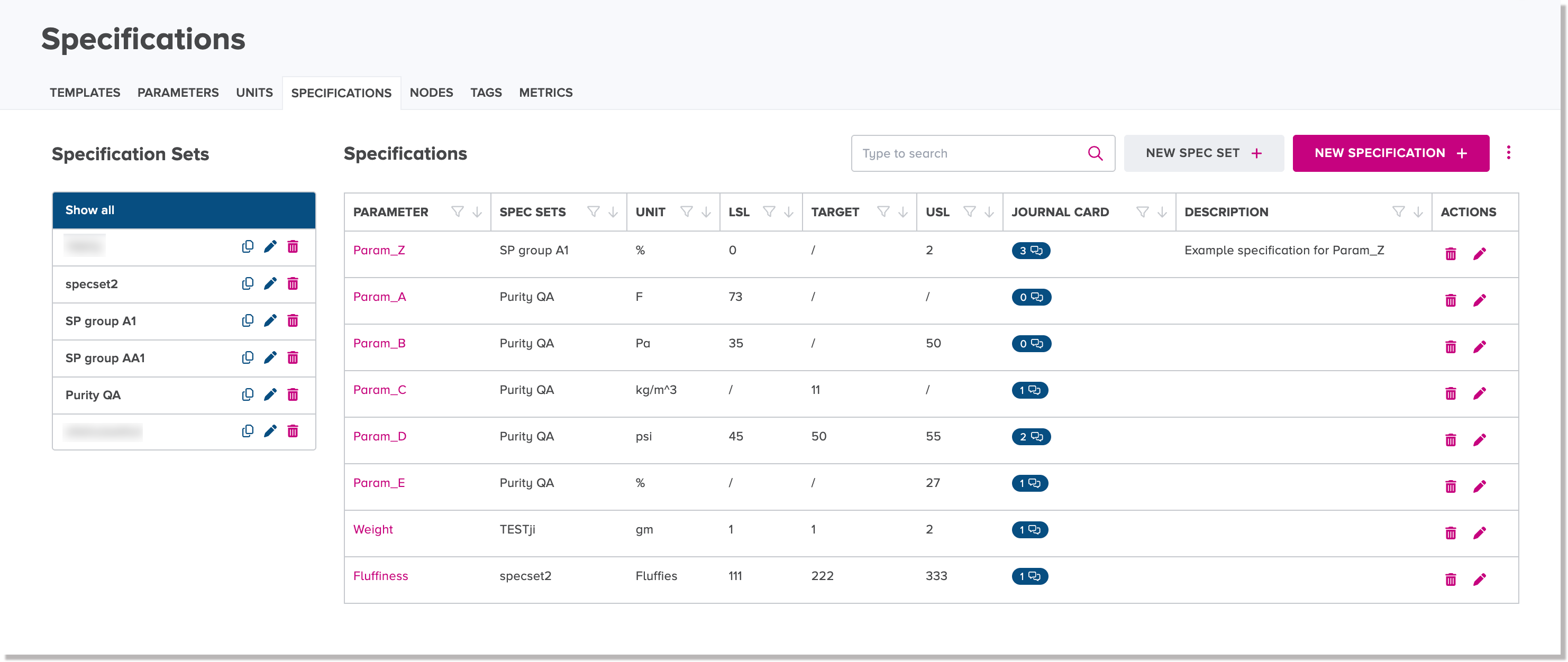Open the Nodes tab
This screenshot has height=662, width=1568.
click(431, 93)
